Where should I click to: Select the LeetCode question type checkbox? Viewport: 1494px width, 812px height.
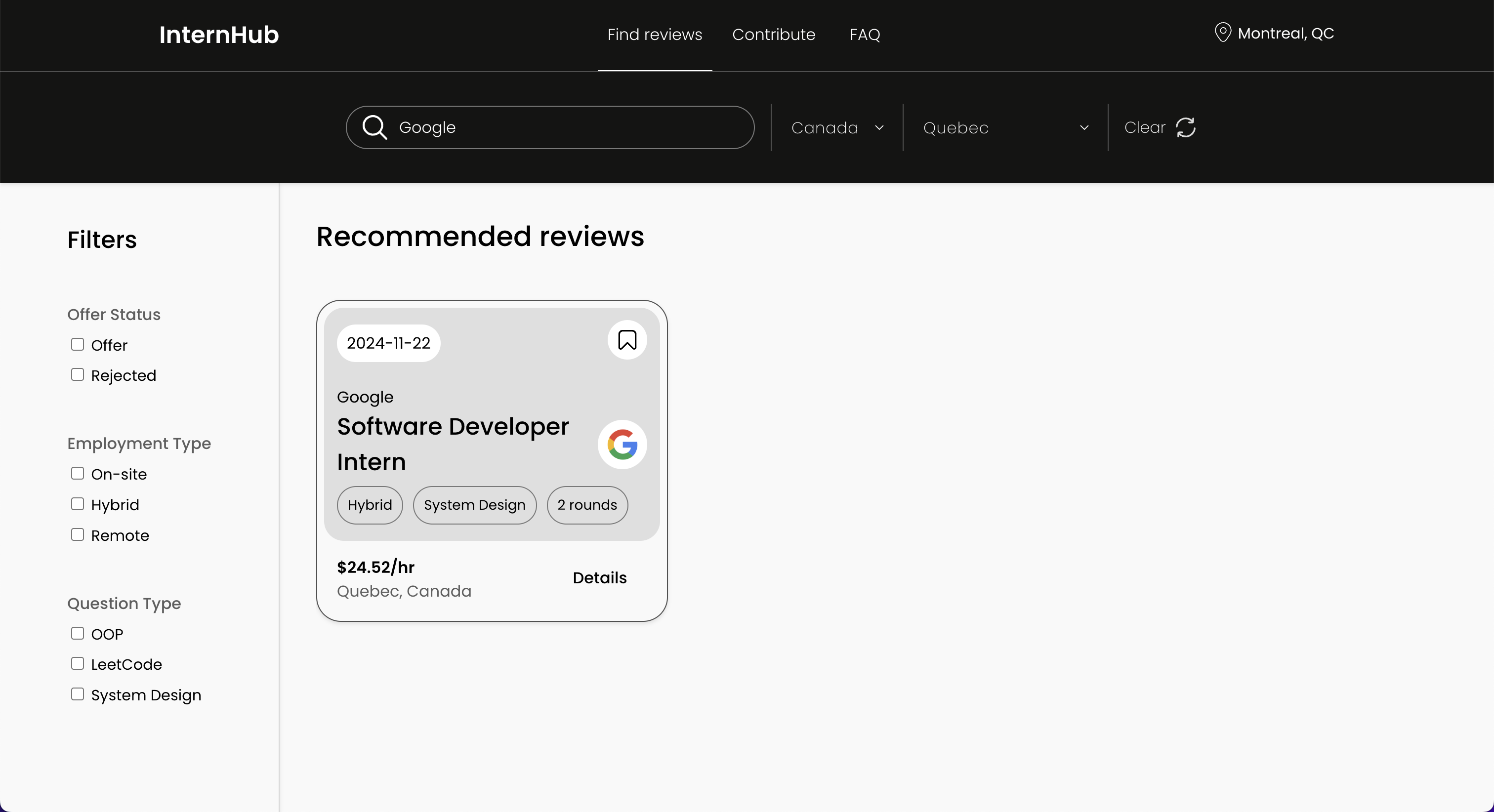coord(77,663)
